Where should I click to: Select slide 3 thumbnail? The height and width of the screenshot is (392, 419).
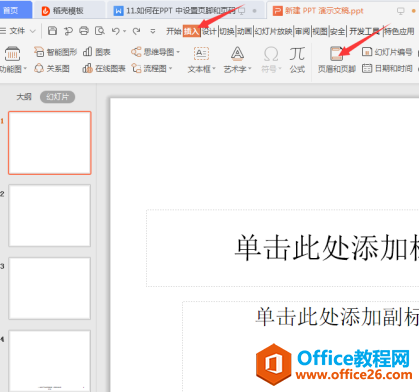(x=50, y=288)
